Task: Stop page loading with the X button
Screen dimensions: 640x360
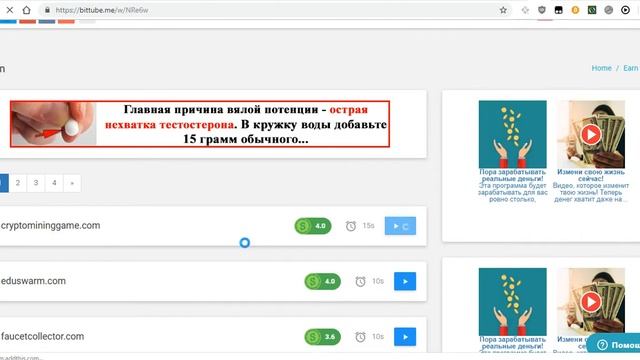Action: pos(9,10)
